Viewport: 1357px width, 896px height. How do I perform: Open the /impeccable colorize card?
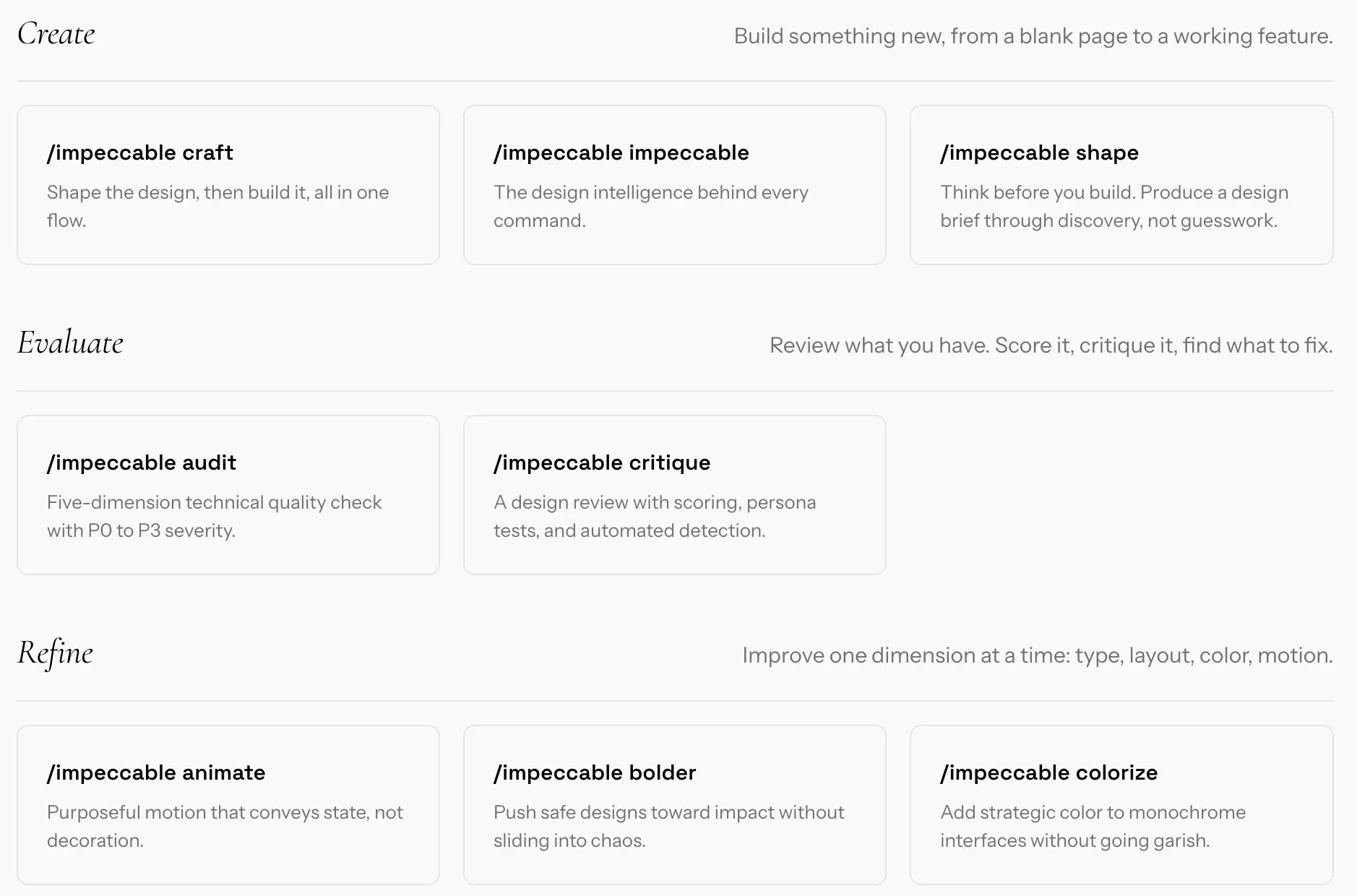click(1121, 805)
